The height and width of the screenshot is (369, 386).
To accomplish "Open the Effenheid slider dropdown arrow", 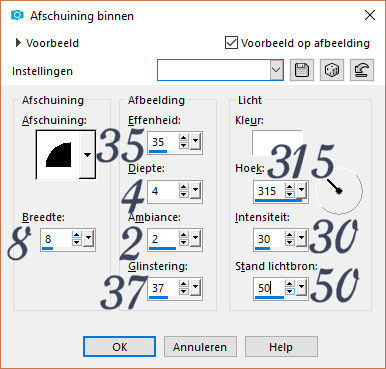I will point(196,141).
